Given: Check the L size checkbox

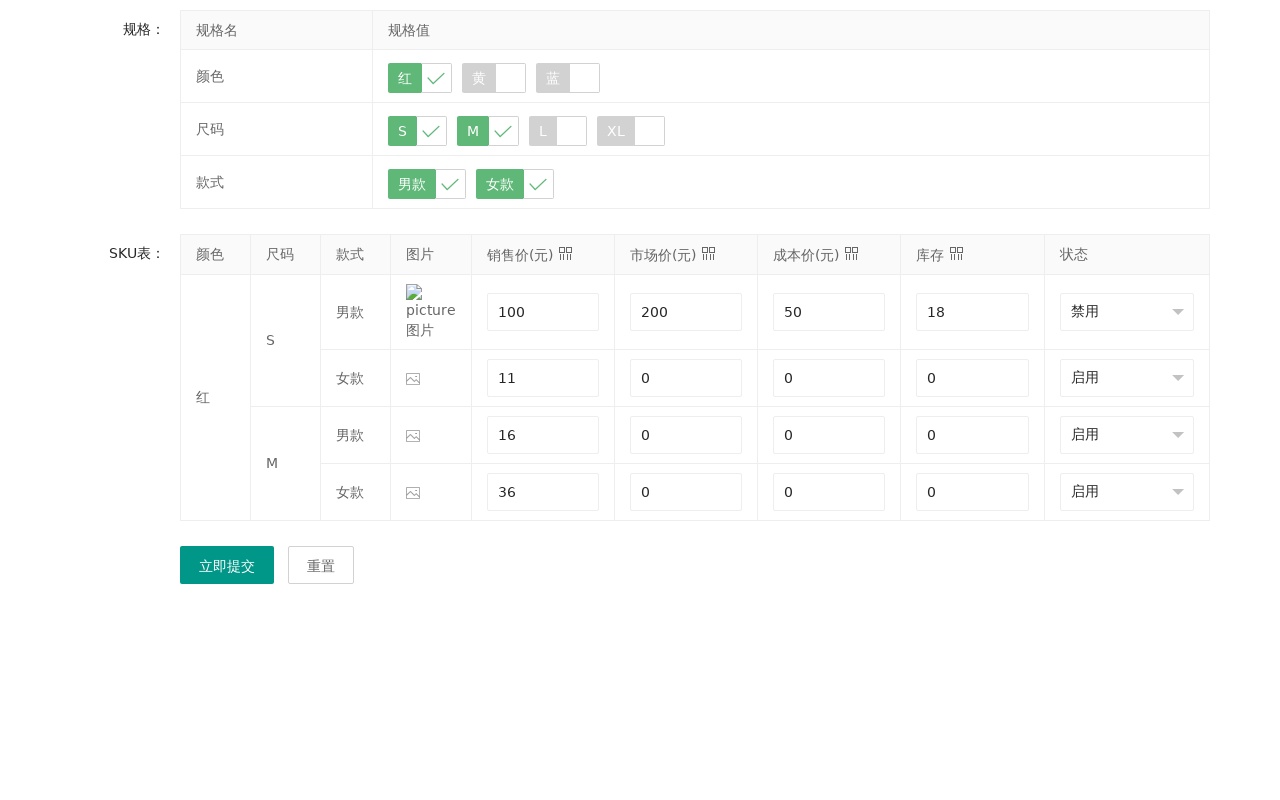Looking at the screenshot, I should coord(558,131).
